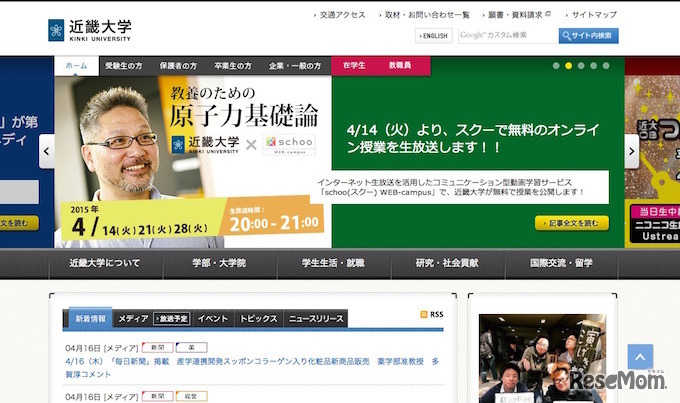This screenshot has height=403, width=680.
Task: Open the 4/16 毎日新聞 掲載 article
Action: coord(252,367)
